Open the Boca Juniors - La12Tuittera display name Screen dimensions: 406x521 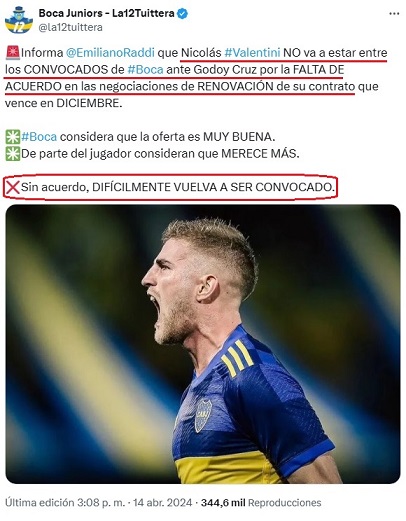(x=106, y=13)
